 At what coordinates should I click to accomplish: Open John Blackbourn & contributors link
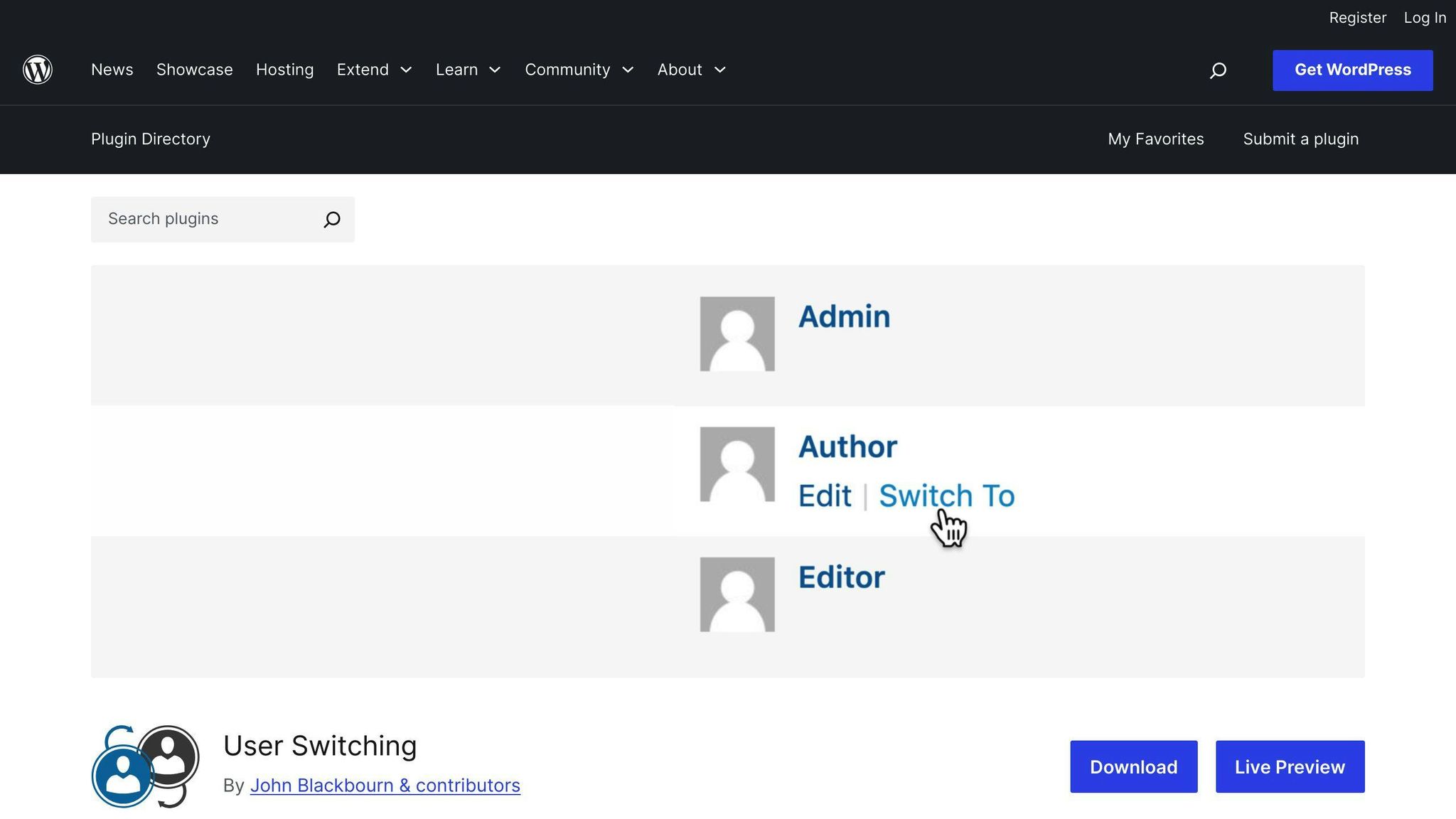pyautogui.click(x=385, y=786)
